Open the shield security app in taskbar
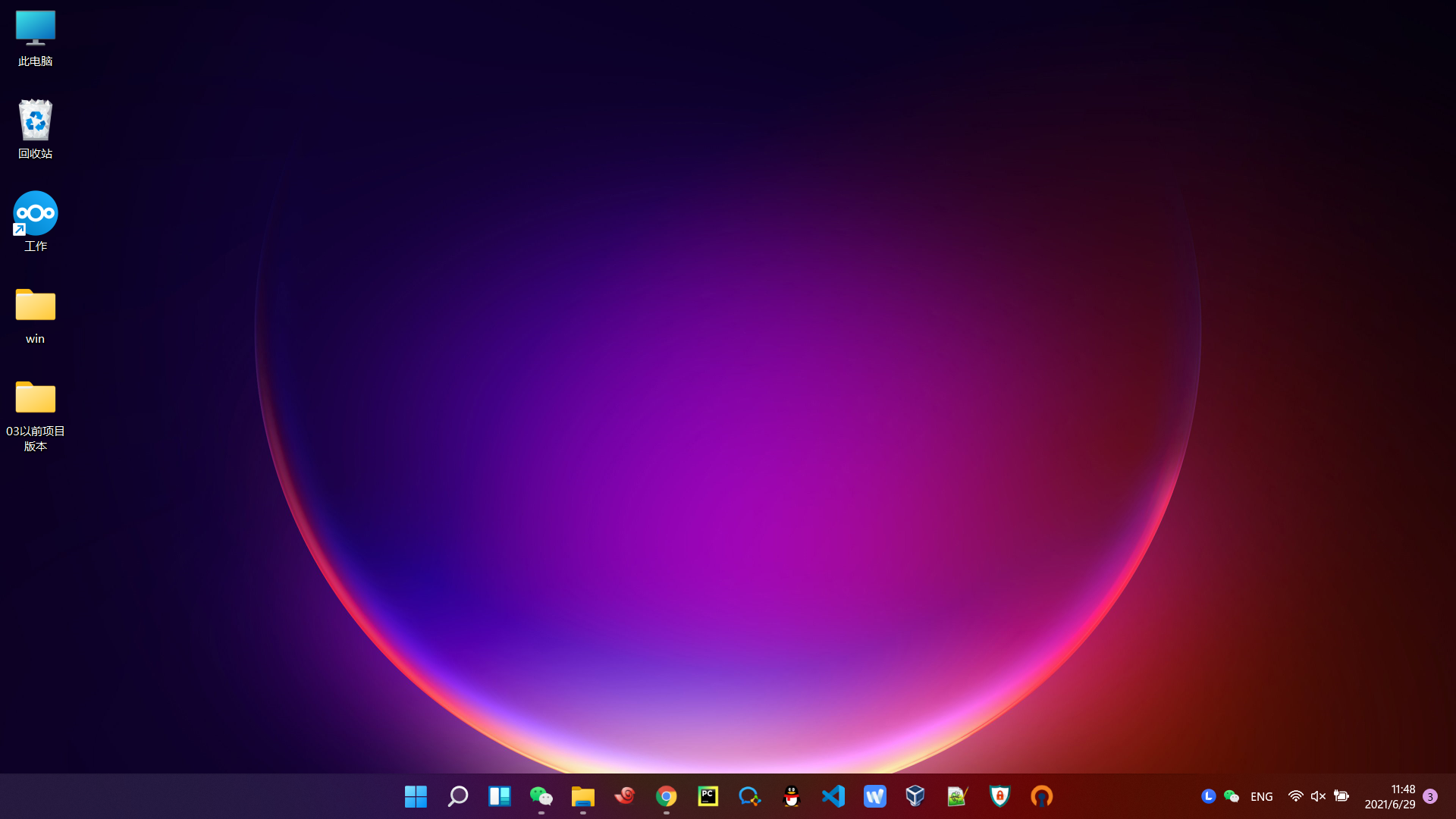This screenshot has width=1456, height=819. (x=999, y=796)
